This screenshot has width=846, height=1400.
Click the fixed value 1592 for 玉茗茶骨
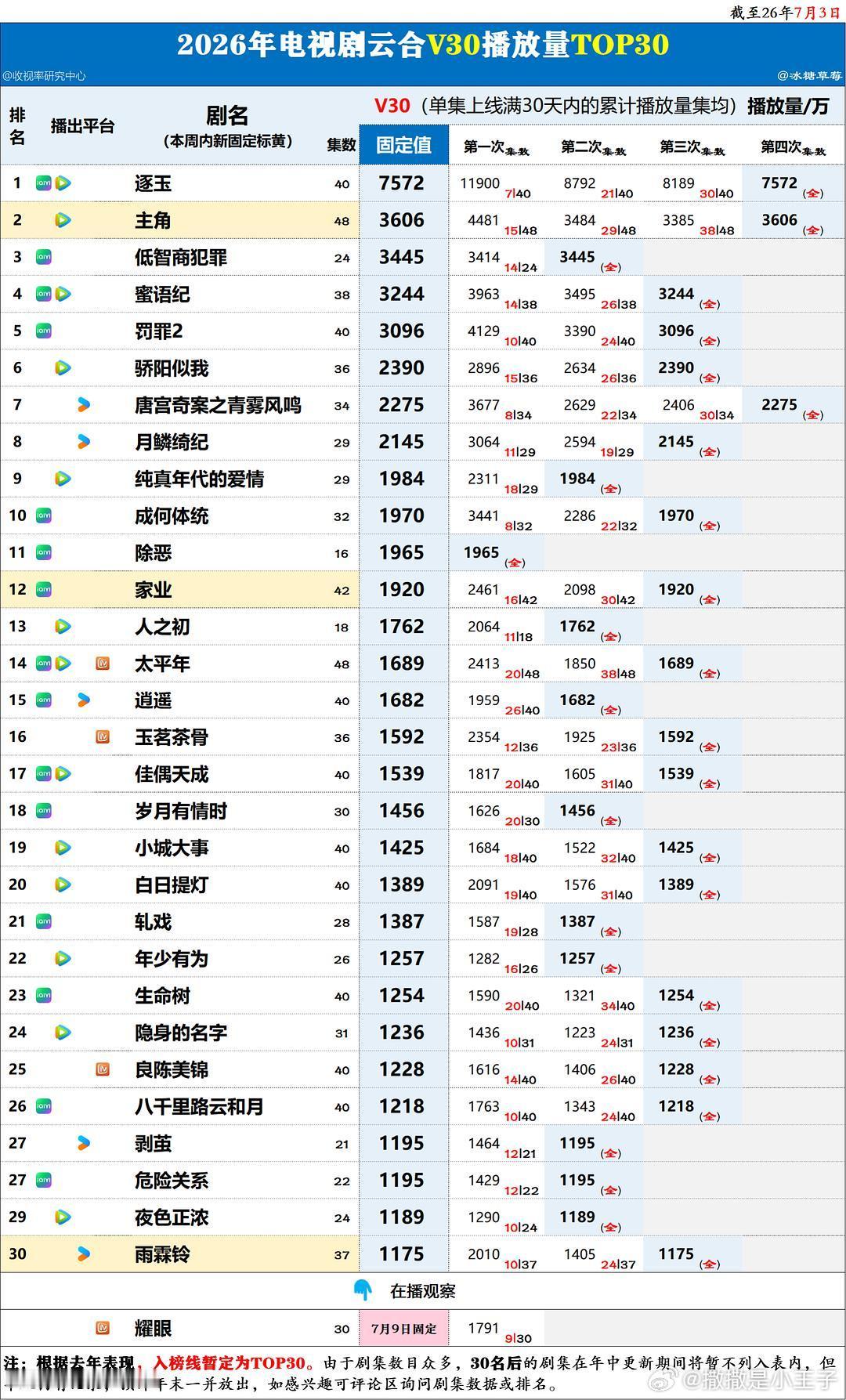tap(402, 737)
